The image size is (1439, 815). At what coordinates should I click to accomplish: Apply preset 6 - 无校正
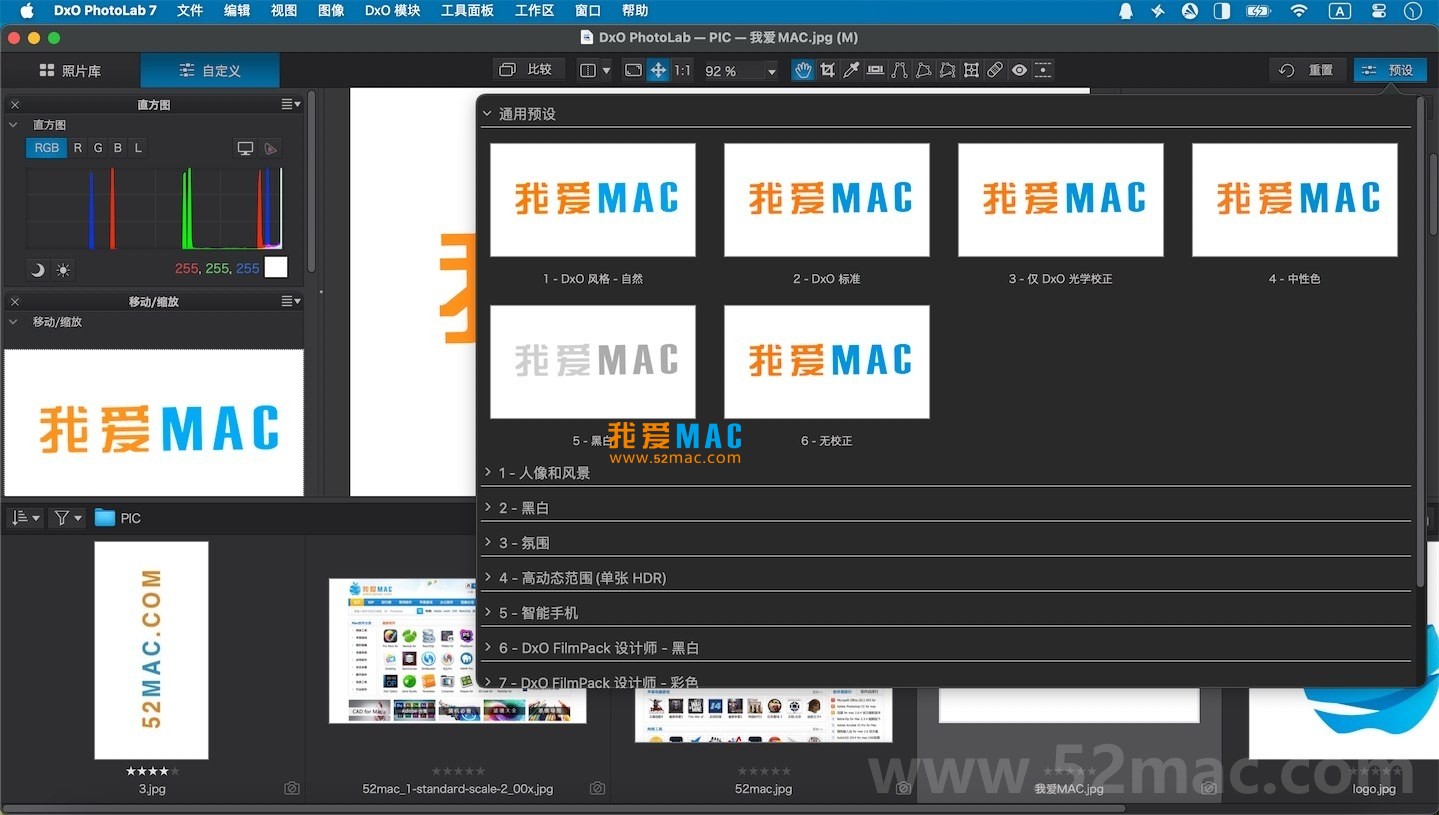pyautogui.click(x=827, y=362)
